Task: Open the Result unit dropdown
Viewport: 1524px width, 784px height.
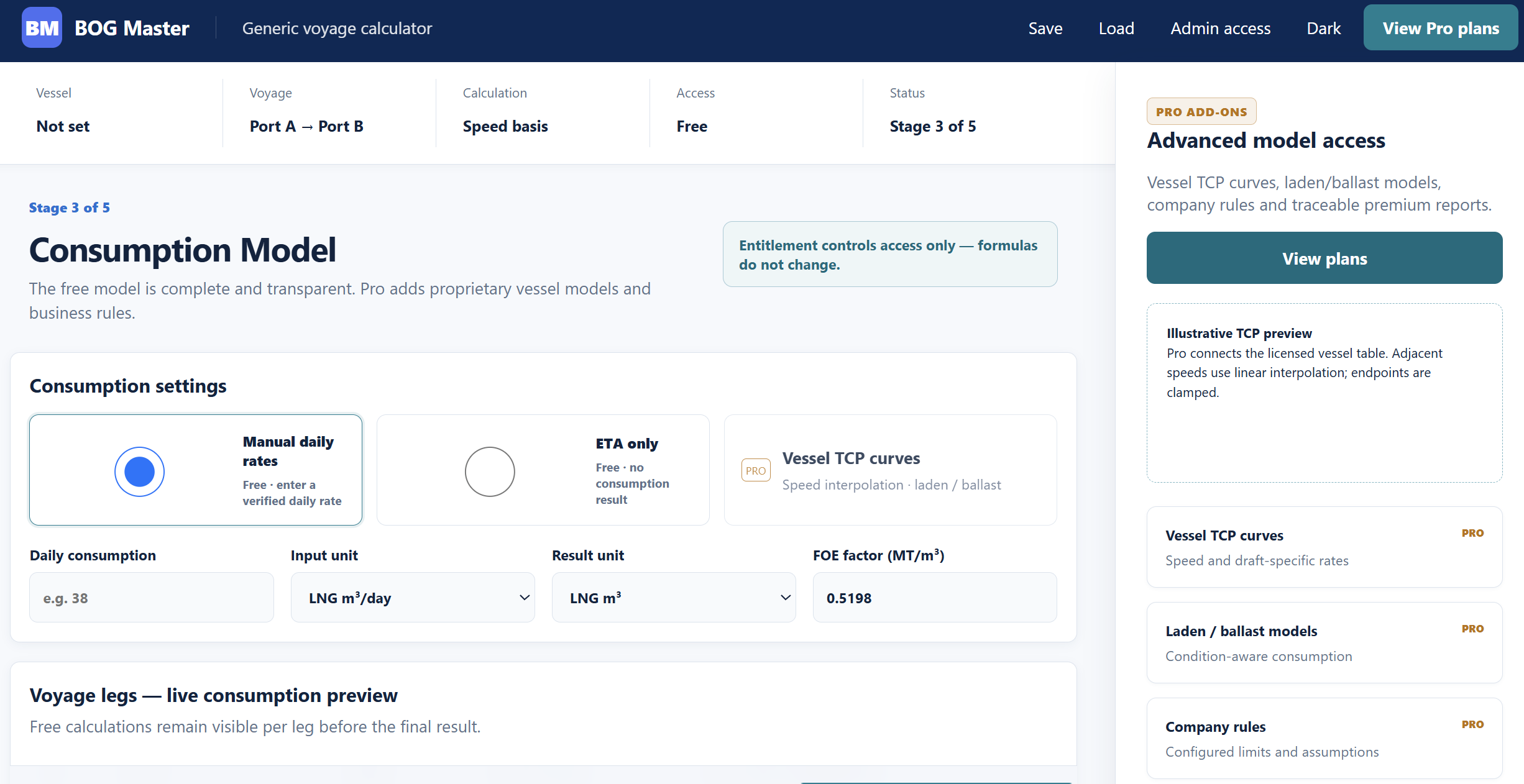Action: pos(674,598)
